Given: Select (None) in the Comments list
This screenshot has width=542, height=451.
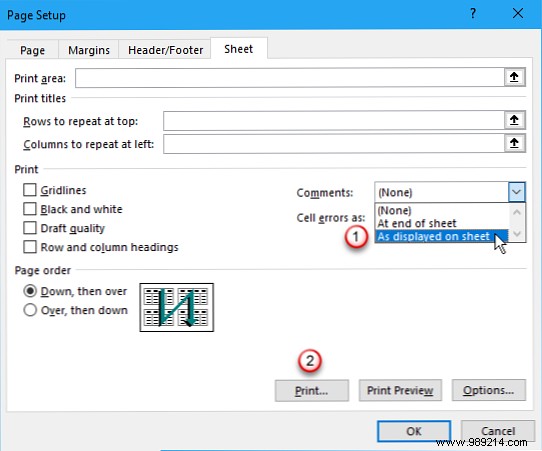Looking at the screenshot, I should click(442, 210).
